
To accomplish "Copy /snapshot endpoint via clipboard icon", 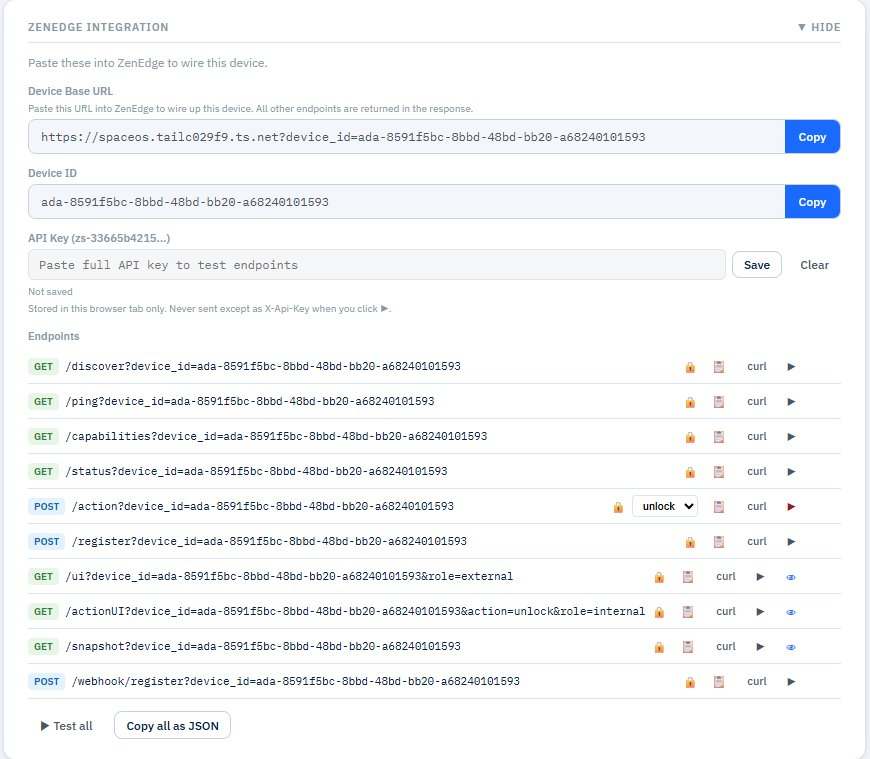I will (x=687, y=647).
